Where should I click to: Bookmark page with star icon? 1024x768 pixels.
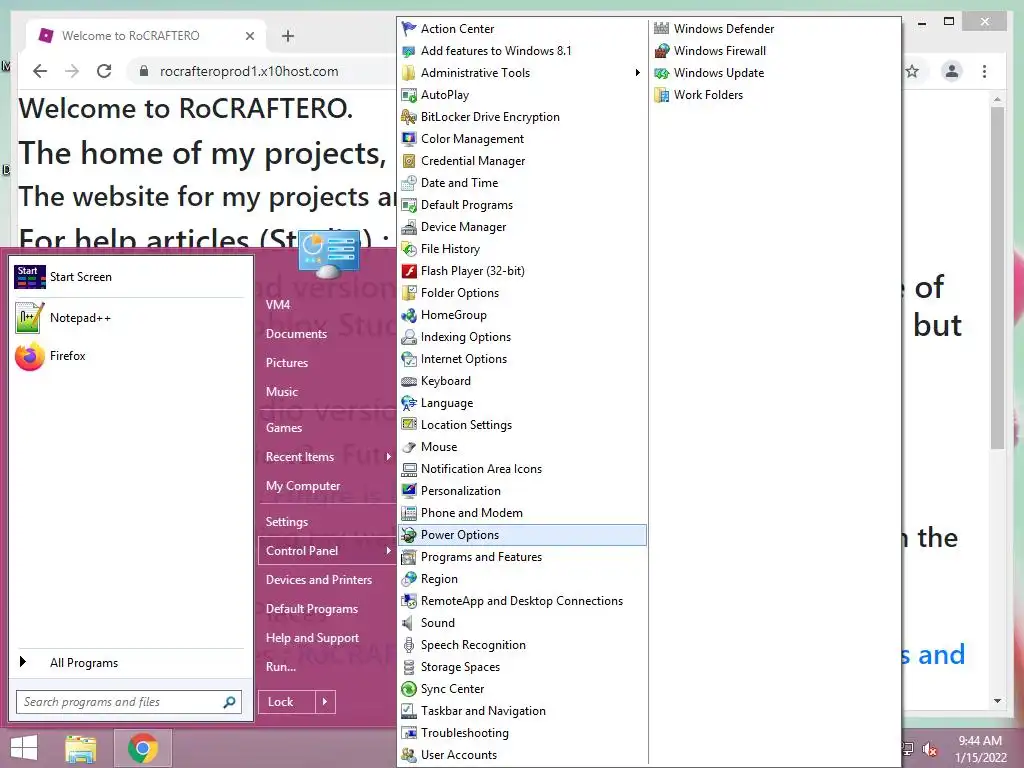tap(912, 71)
